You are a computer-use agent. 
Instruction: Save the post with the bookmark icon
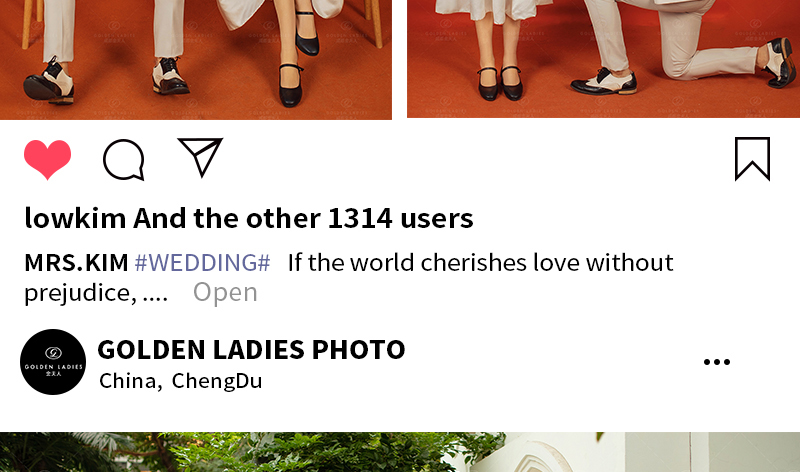pos(753,159)
